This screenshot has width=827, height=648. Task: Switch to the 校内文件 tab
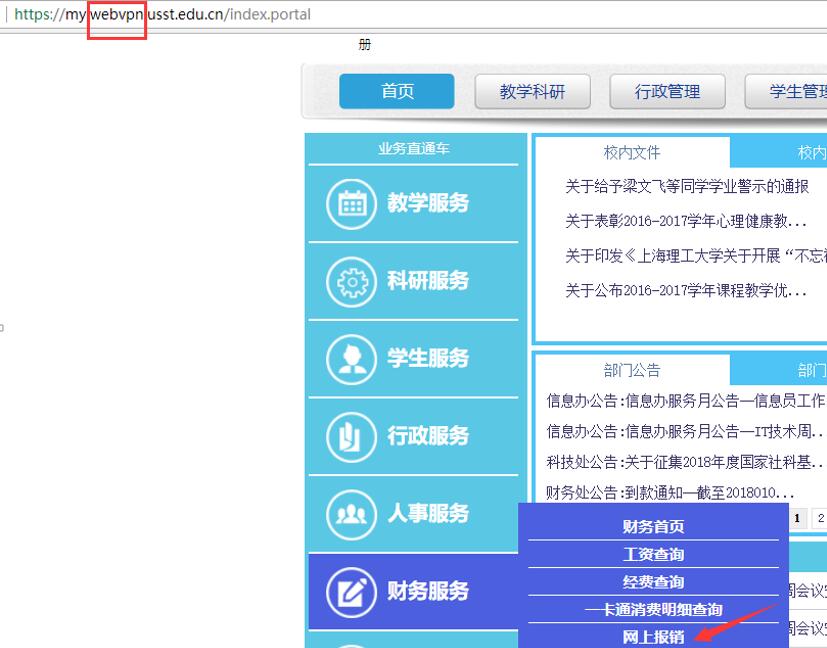tap(632, 152)
